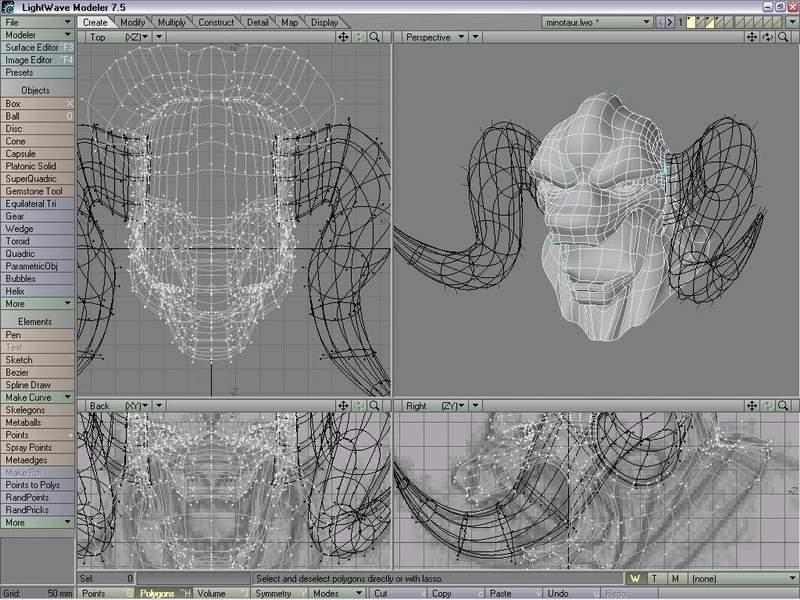Select the Box object tool

click(37, 104)
